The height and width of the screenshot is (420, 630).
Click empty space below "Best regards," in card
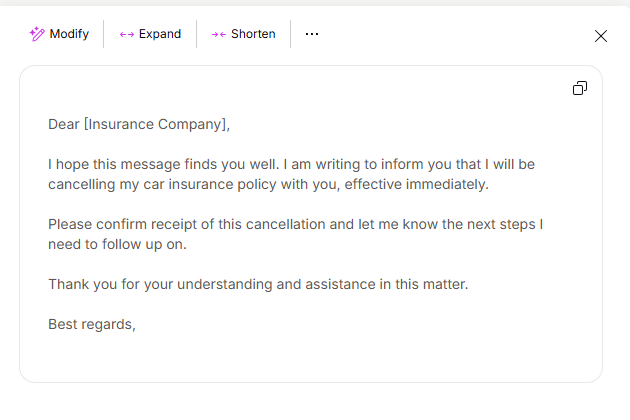[309, 358]
